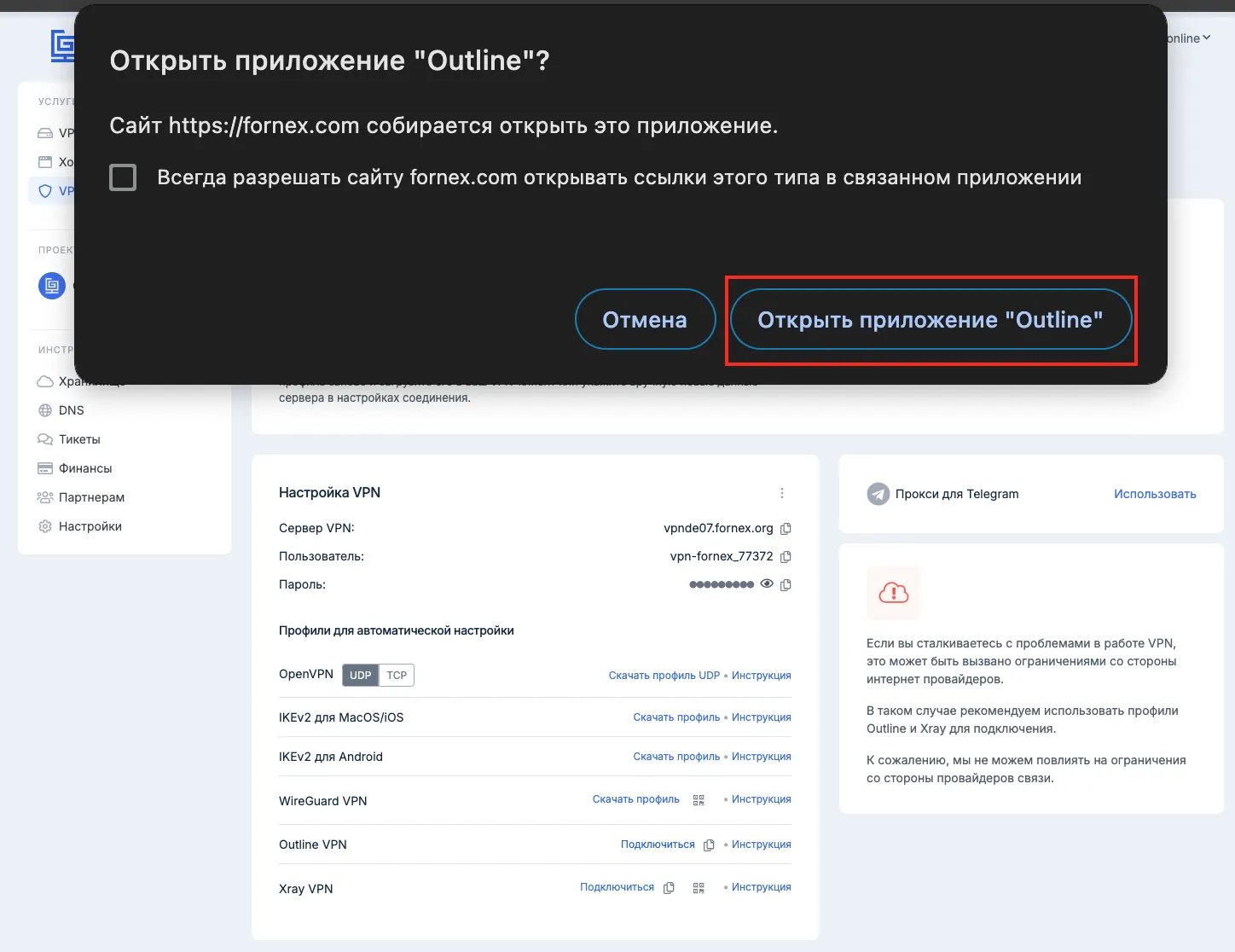
Task: Click the Финансы card icon
Action: pyautogui.click(x=45, y=468)
